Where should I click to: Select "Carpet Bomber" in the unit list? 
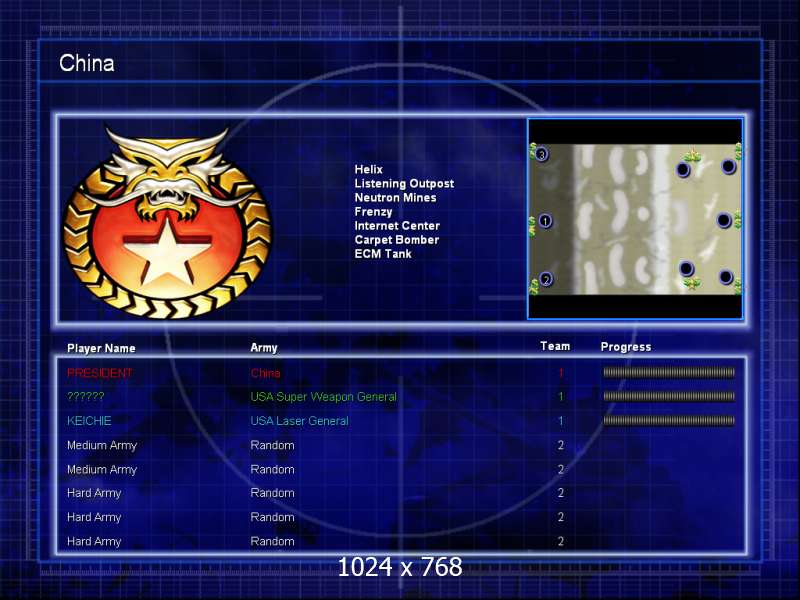(396, 240)
